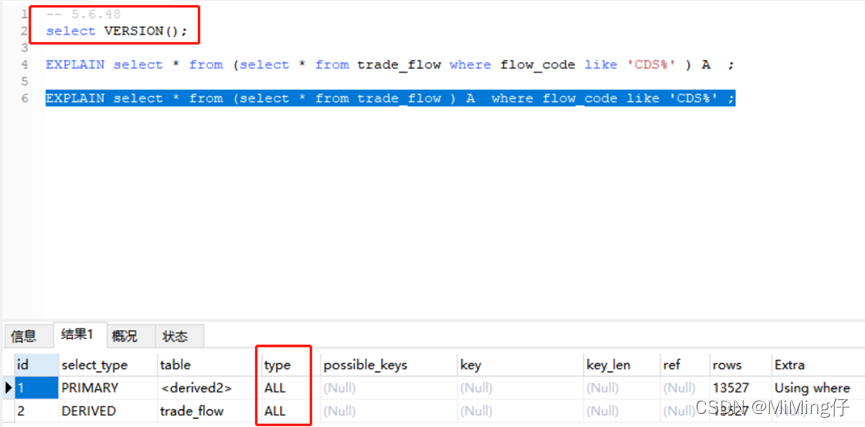Viewport: 865px width, 427px height.
Task: Click the Extra column header
Action: coord(818,365)
